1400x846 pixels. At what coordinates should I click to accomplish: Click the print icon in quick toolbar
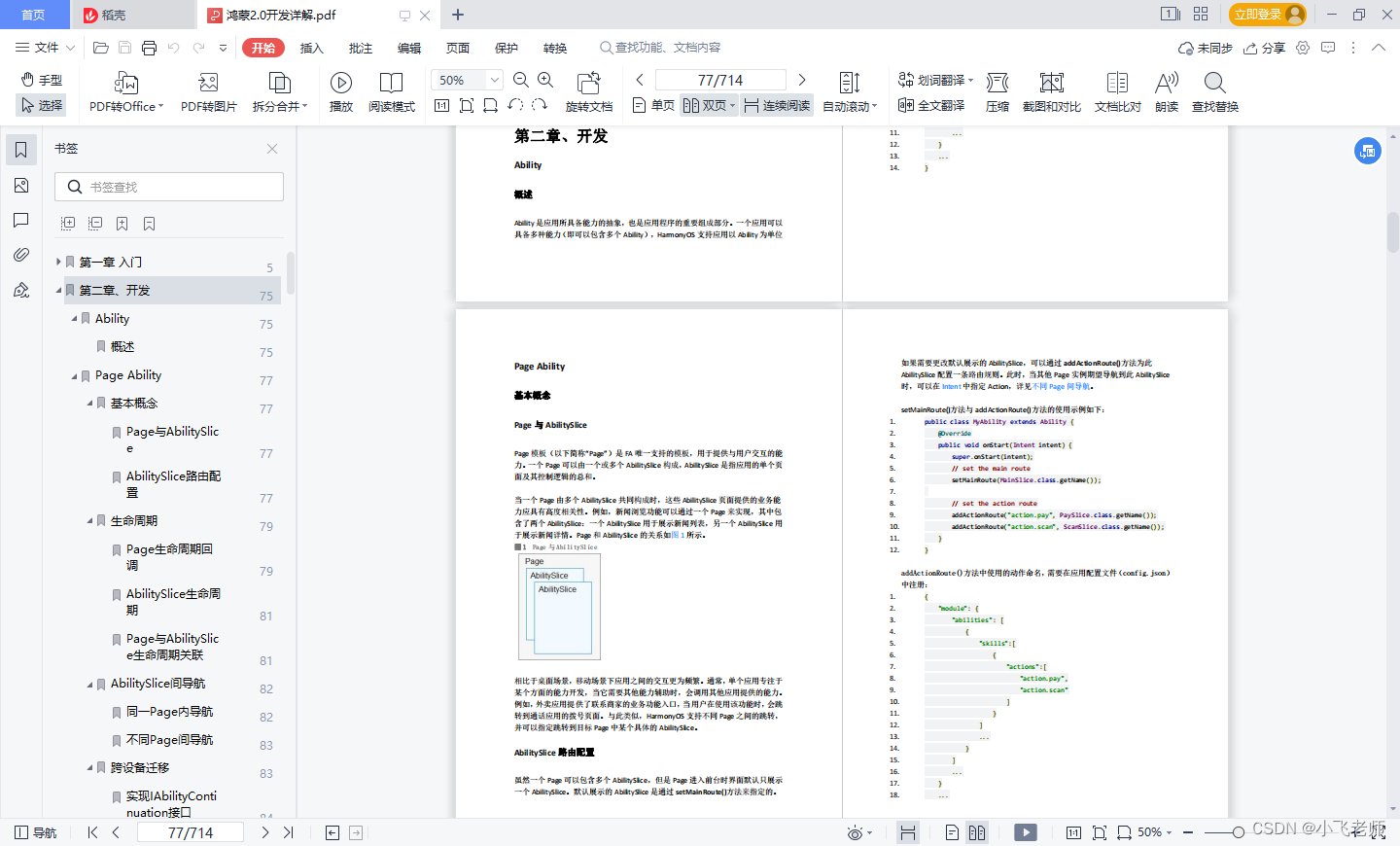click(x=149, y=48)
